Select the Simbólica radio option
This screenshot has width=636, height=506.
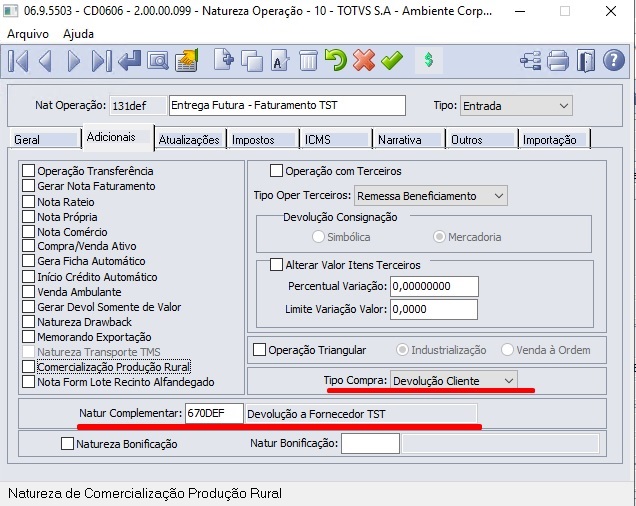coord(318,237)
